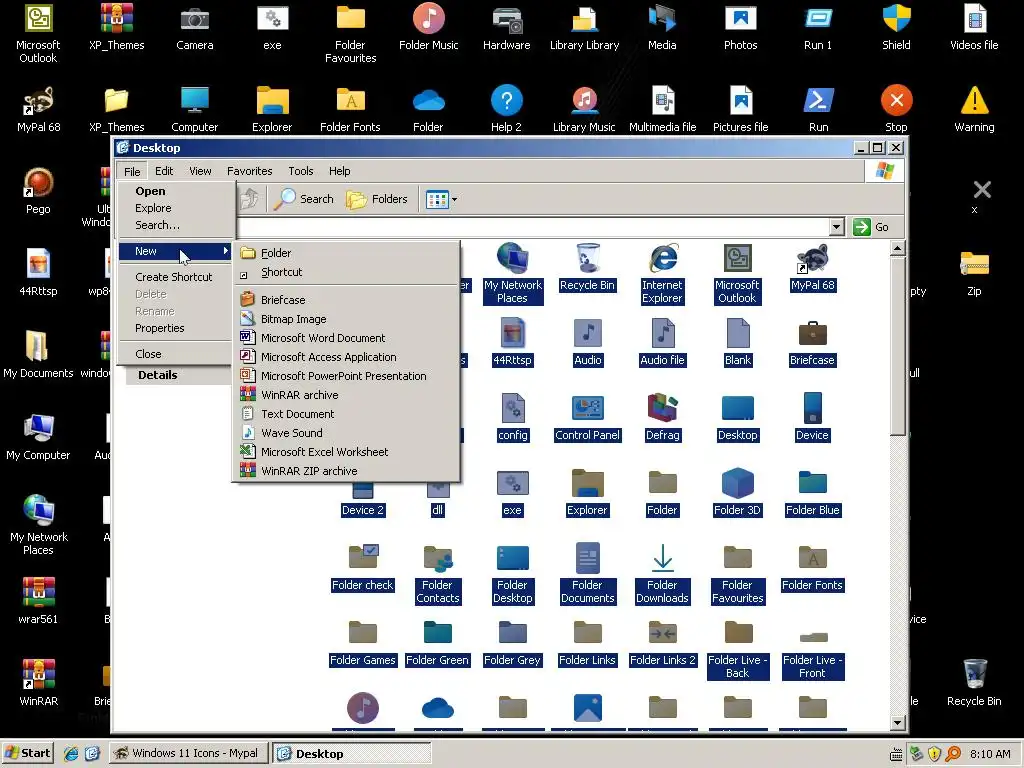Select the 44Rttsp icon in Desktop window
1024x768 pixels.
(513, 342)
